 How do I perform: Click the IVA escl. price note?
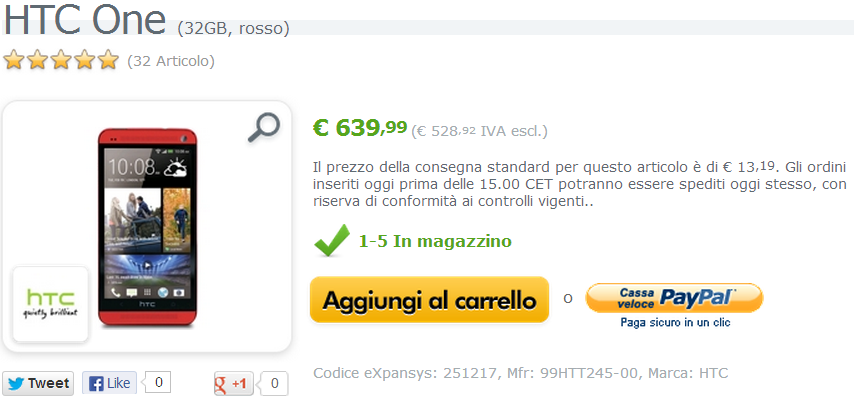(x=480, y=131)
